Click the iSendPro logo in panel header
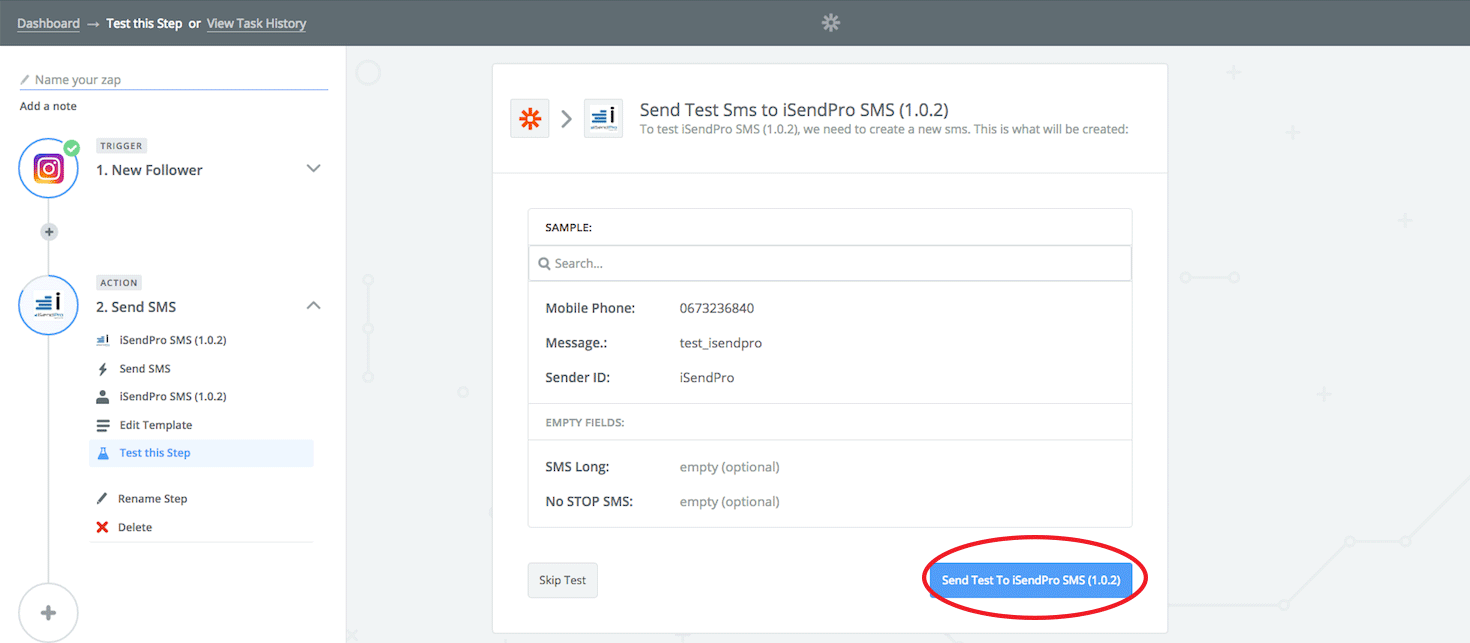The height and width of the screenshot is (643, 1470). click(603, 118)
